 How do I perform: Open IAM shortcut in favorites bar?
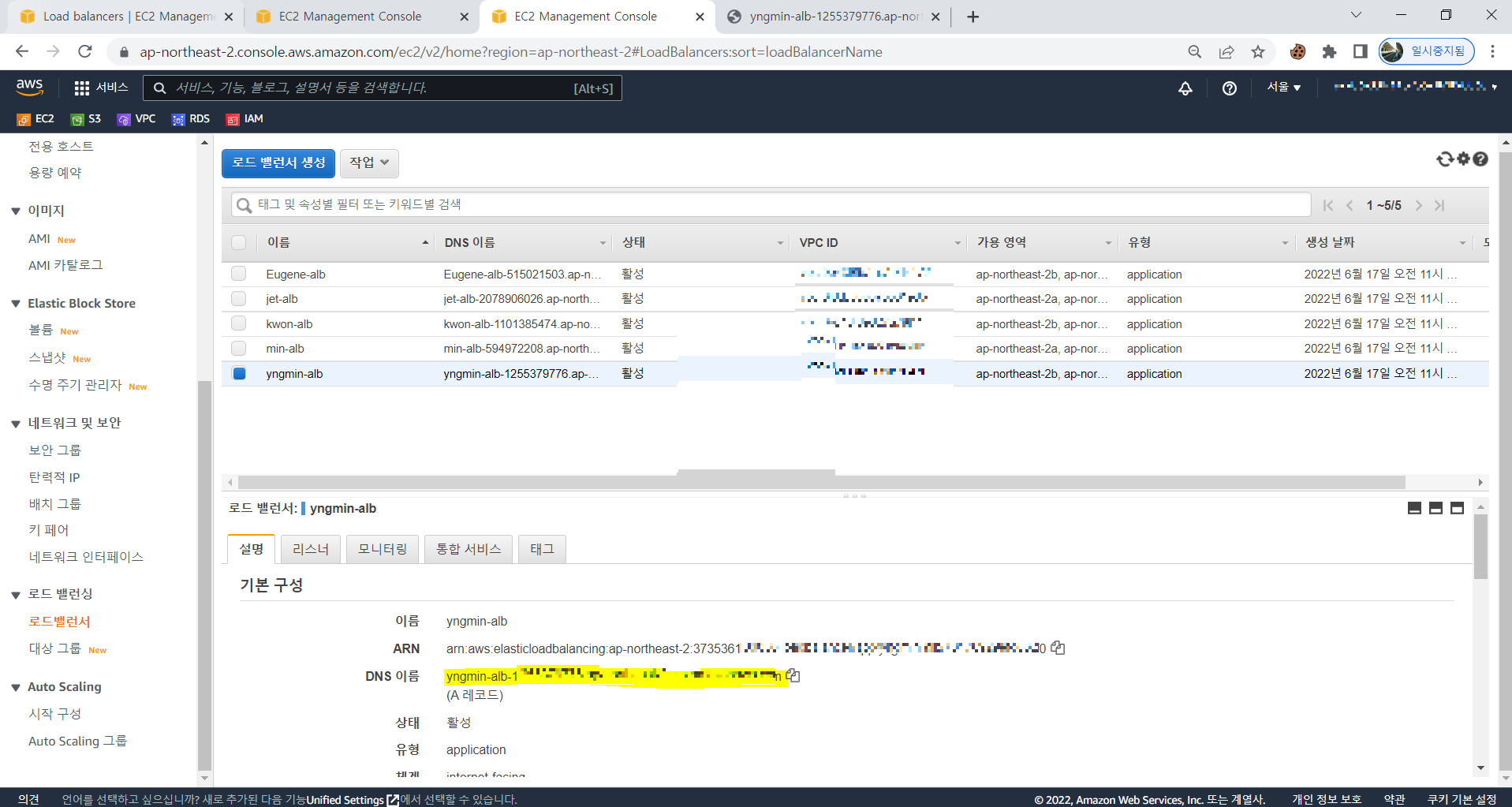(x=245, y=119)
